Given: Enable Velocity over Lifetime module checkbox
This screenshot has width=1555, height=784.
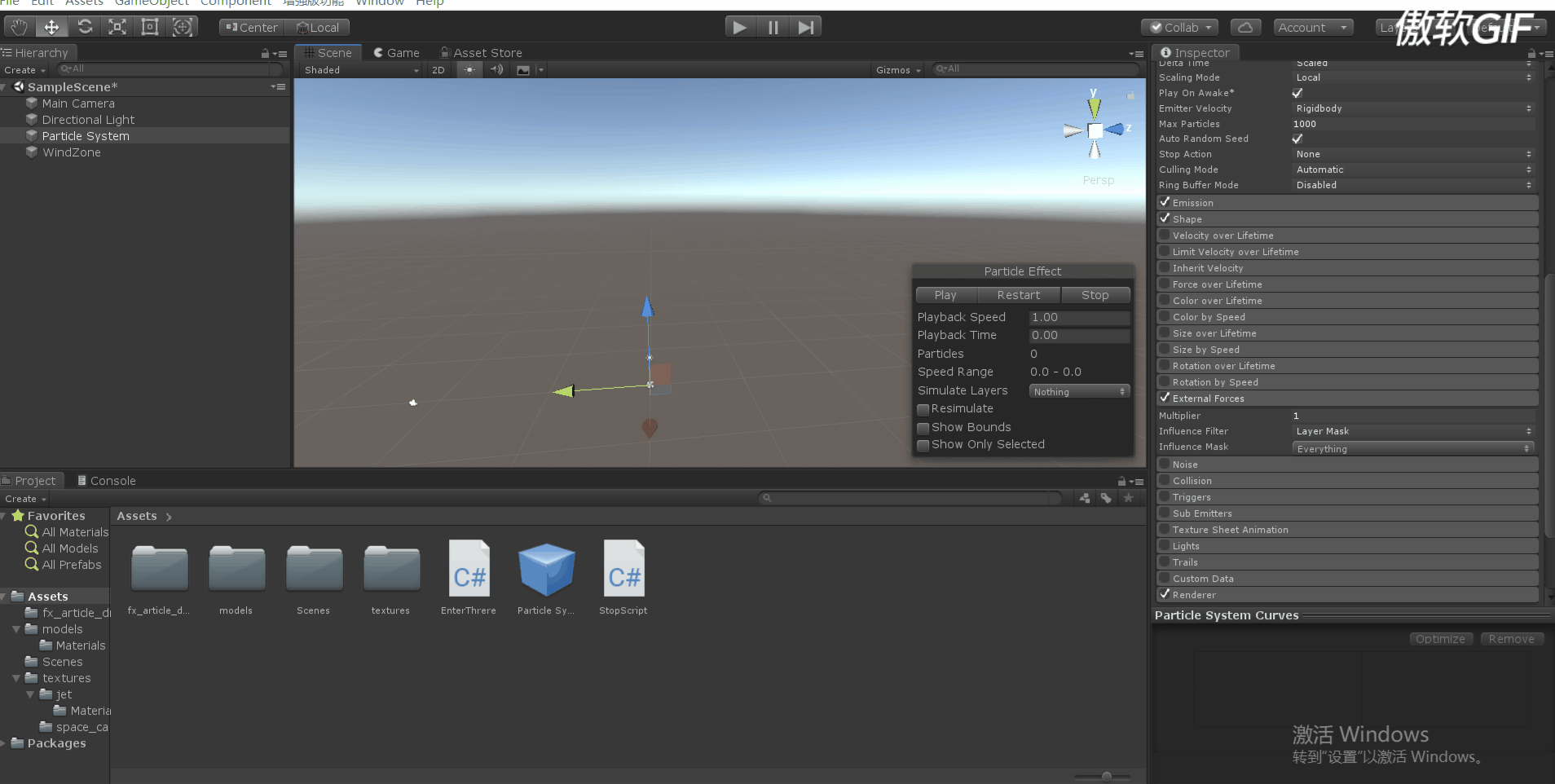Looking at the screenshot, I should pos(1165,235).
